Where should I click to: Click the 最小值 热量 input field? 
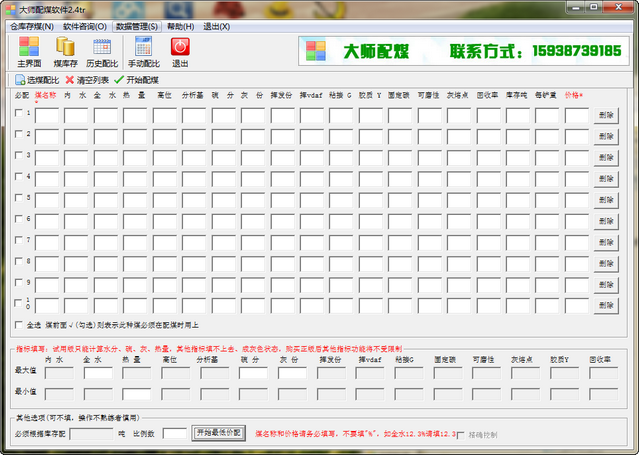[137, 394]
